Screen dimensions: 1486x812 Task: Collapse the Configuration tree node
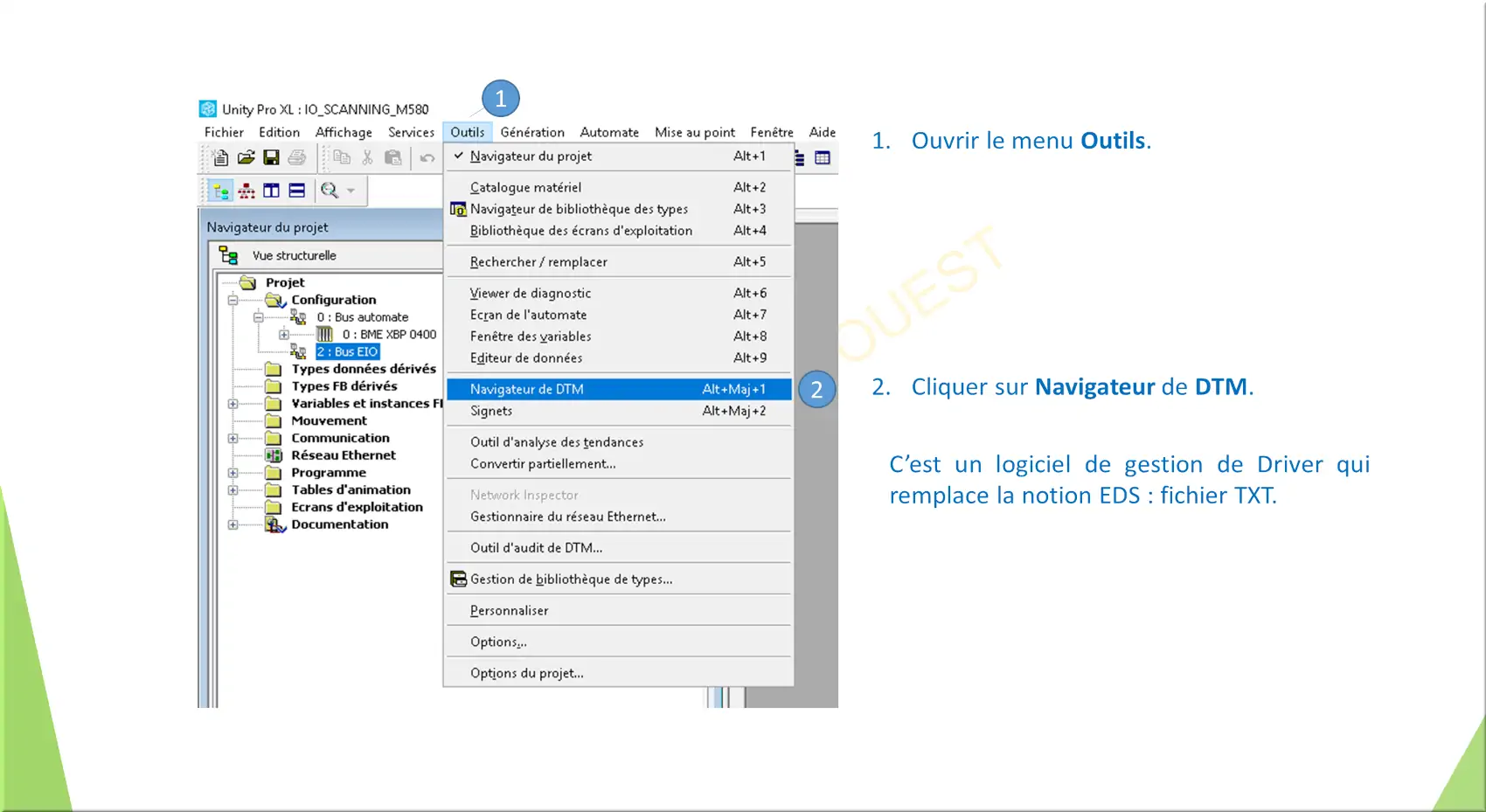[x=233, y=300]
